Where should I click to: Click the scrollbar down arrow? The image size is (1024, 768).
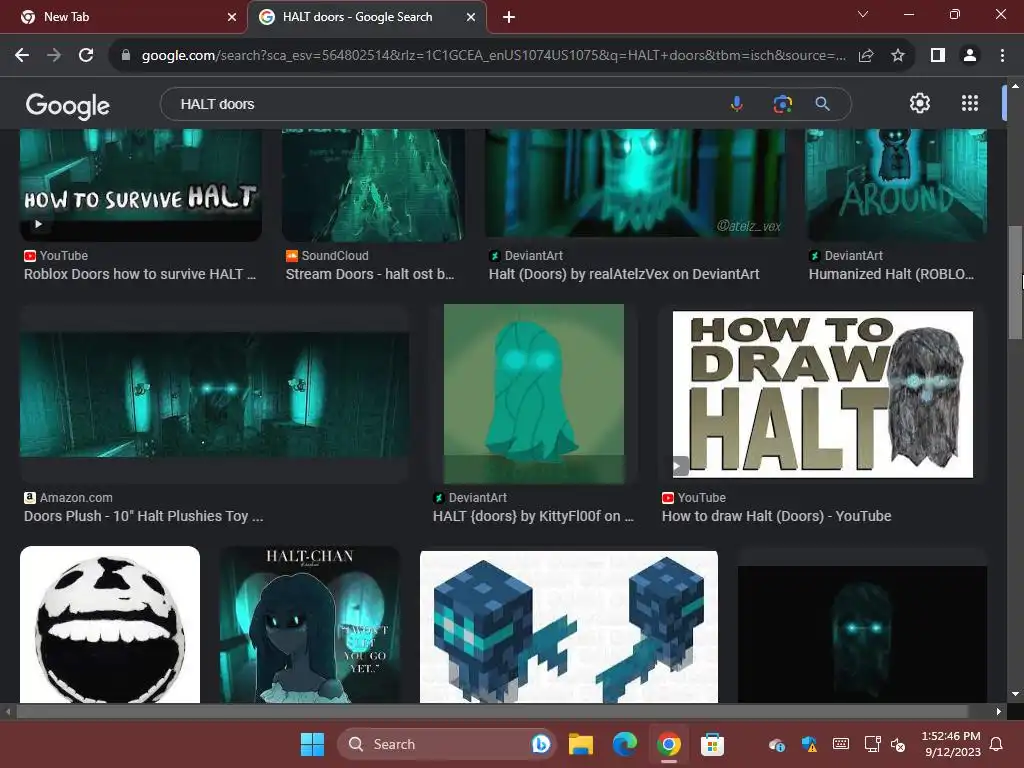[x=1015, y=694]
